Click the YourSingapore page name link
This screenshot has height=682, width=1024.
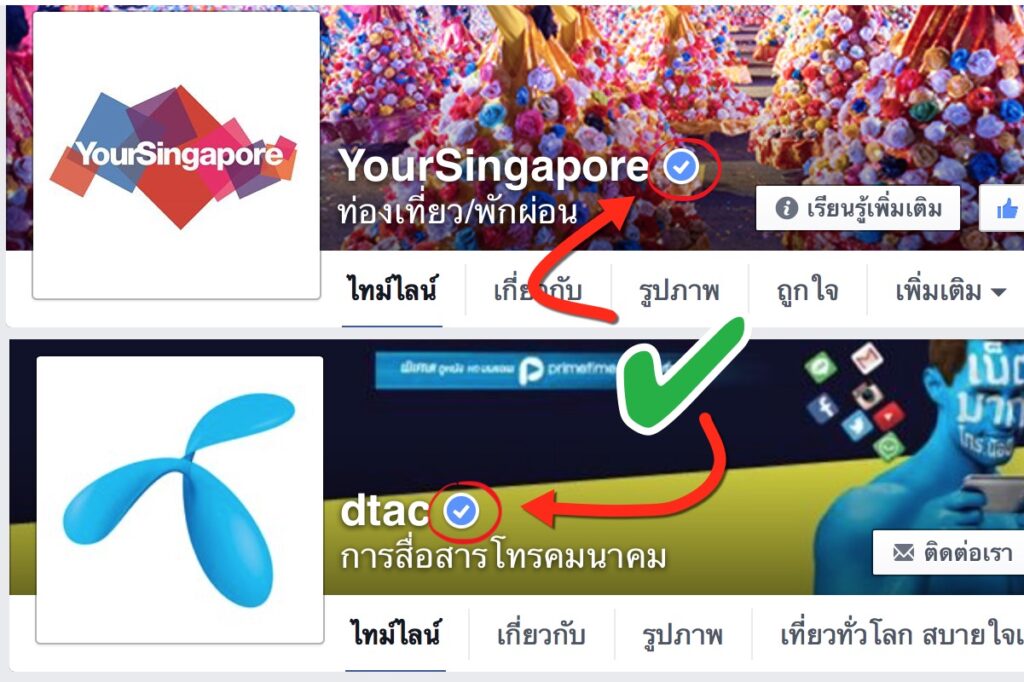click(x=493, y=165)
